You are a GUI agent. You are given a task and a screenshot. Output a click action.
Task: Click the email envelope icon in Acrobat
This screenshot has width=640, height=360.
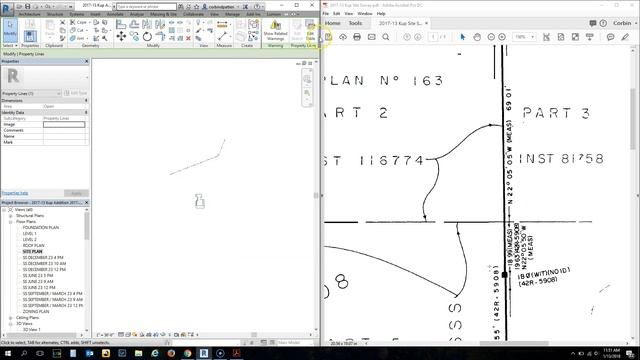(x=371, y=37)
